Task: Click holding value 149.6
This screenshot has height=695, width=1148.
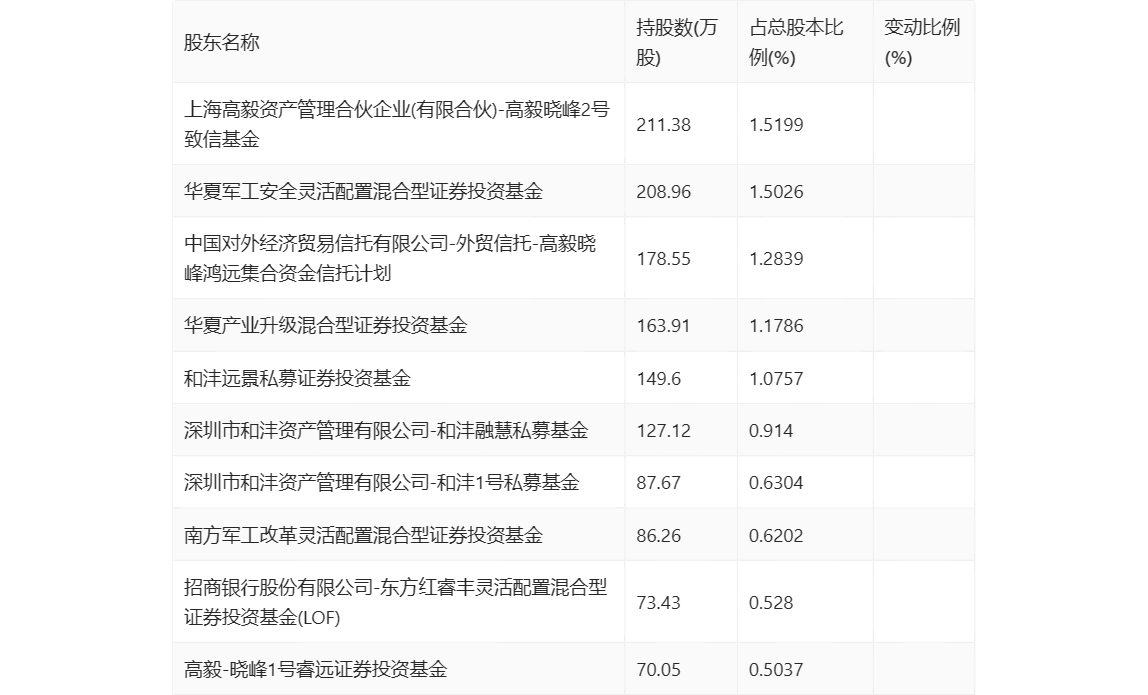Action: (659, 379)
